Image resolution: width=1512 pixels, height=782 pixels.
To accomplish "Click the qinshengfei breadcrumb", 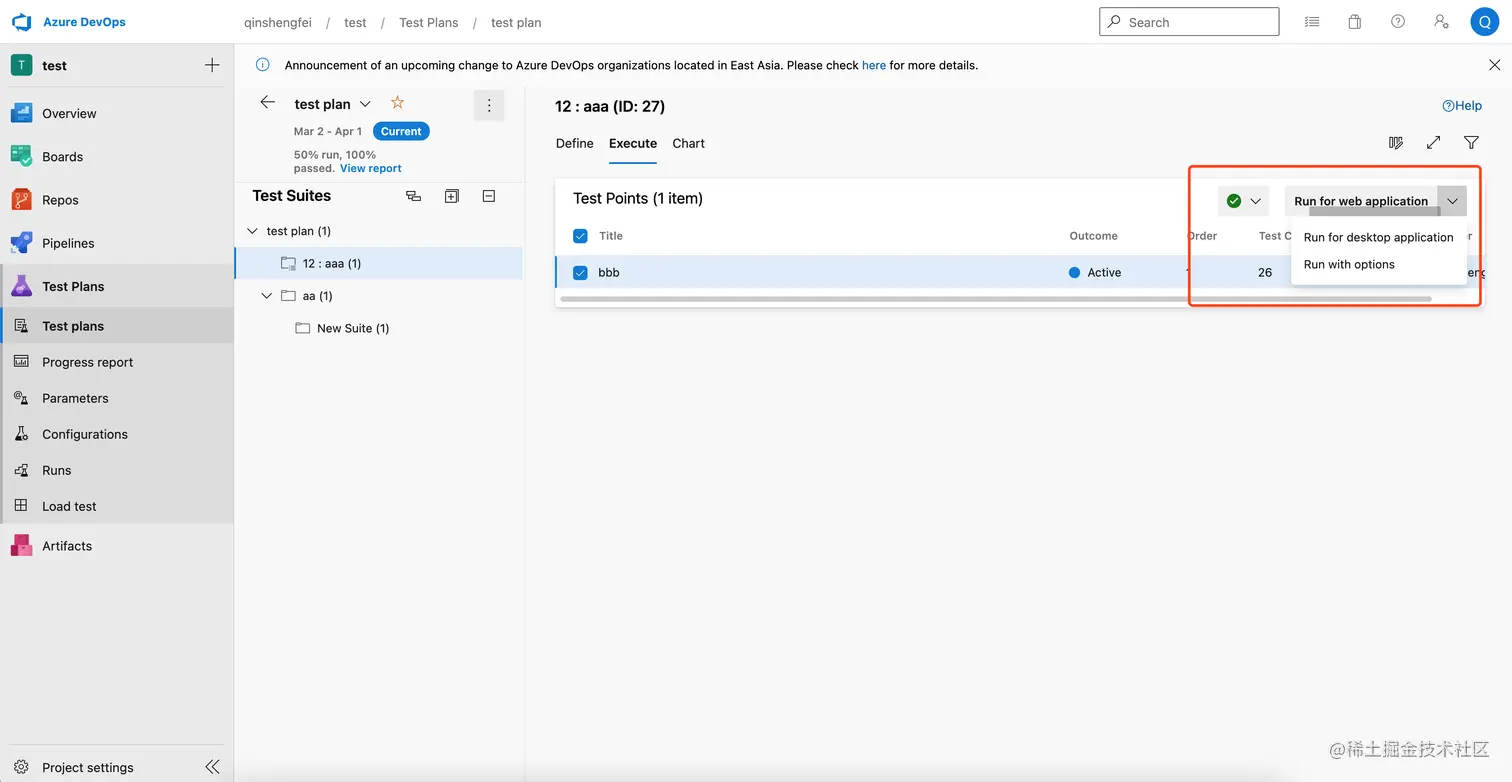I will coord(279,22).
